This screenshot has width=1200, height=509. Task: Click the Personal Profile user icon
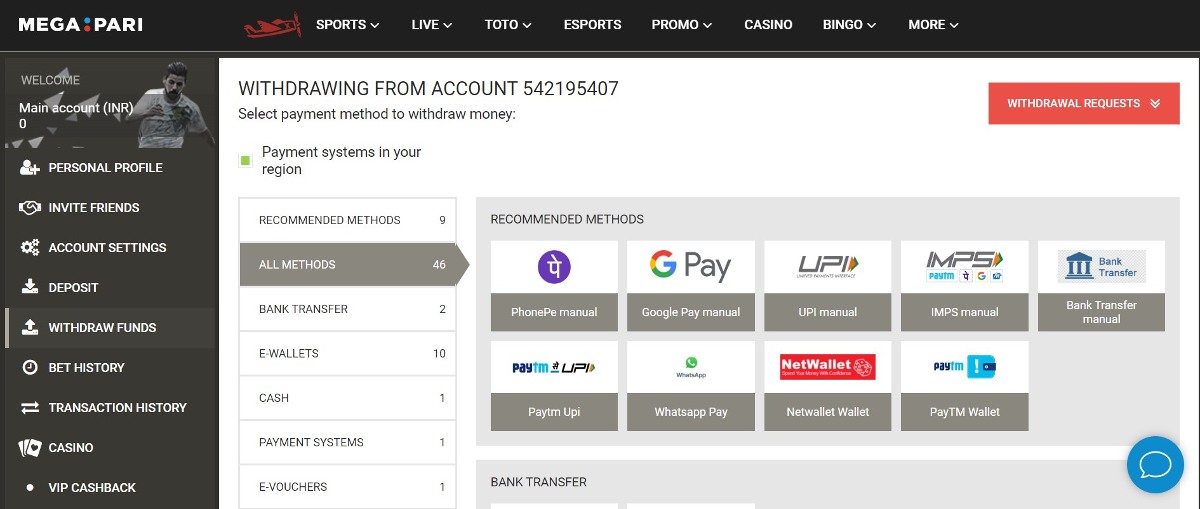(30, 168)
